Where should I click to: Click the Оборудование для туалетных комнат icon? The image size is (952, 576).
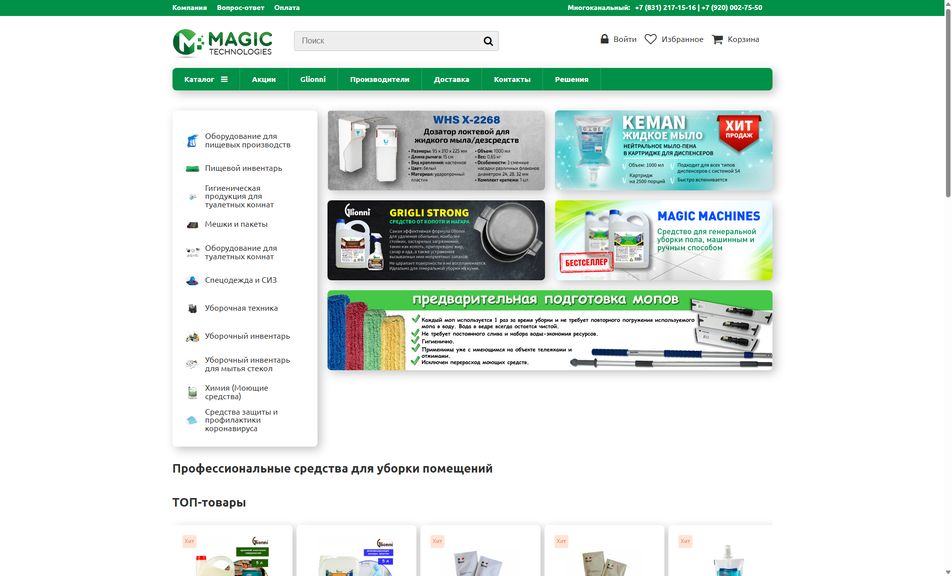point(192,252)
